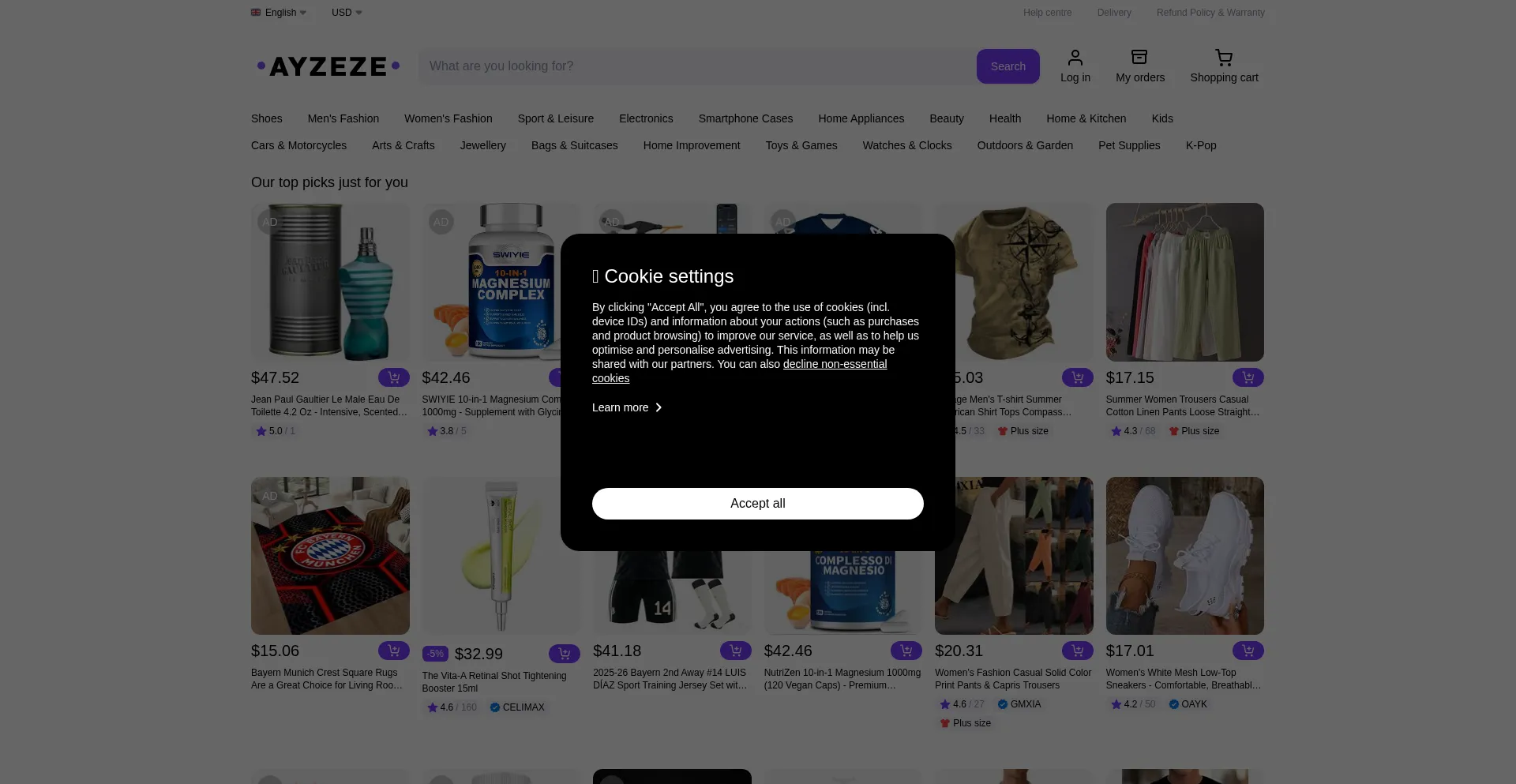Open the Women's White Mesh Sneakers image
1516x784 pixels.
[x=1185, y=556]
